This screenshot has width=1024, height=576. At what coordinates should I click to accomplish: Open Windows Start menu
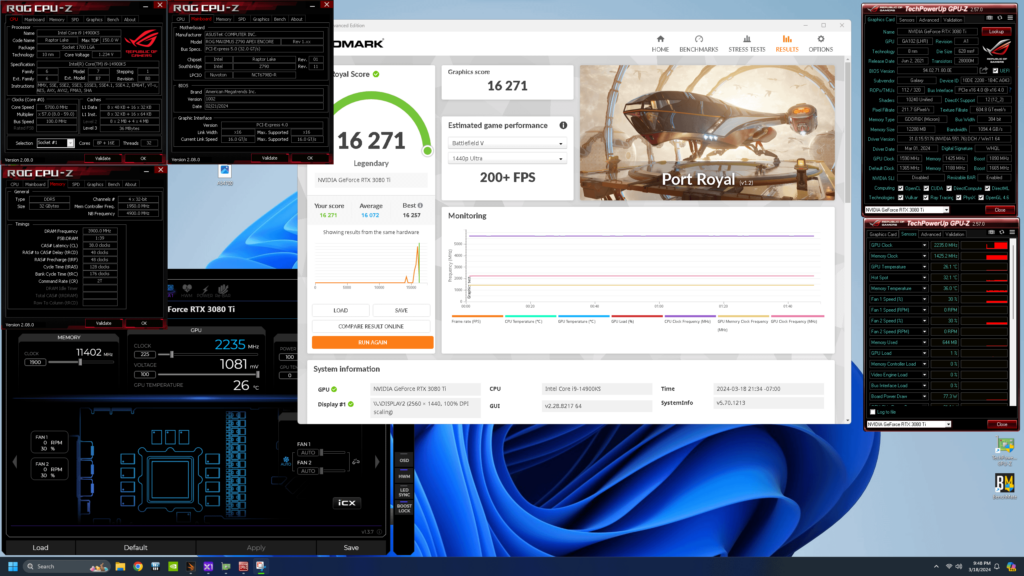point(12,566)
